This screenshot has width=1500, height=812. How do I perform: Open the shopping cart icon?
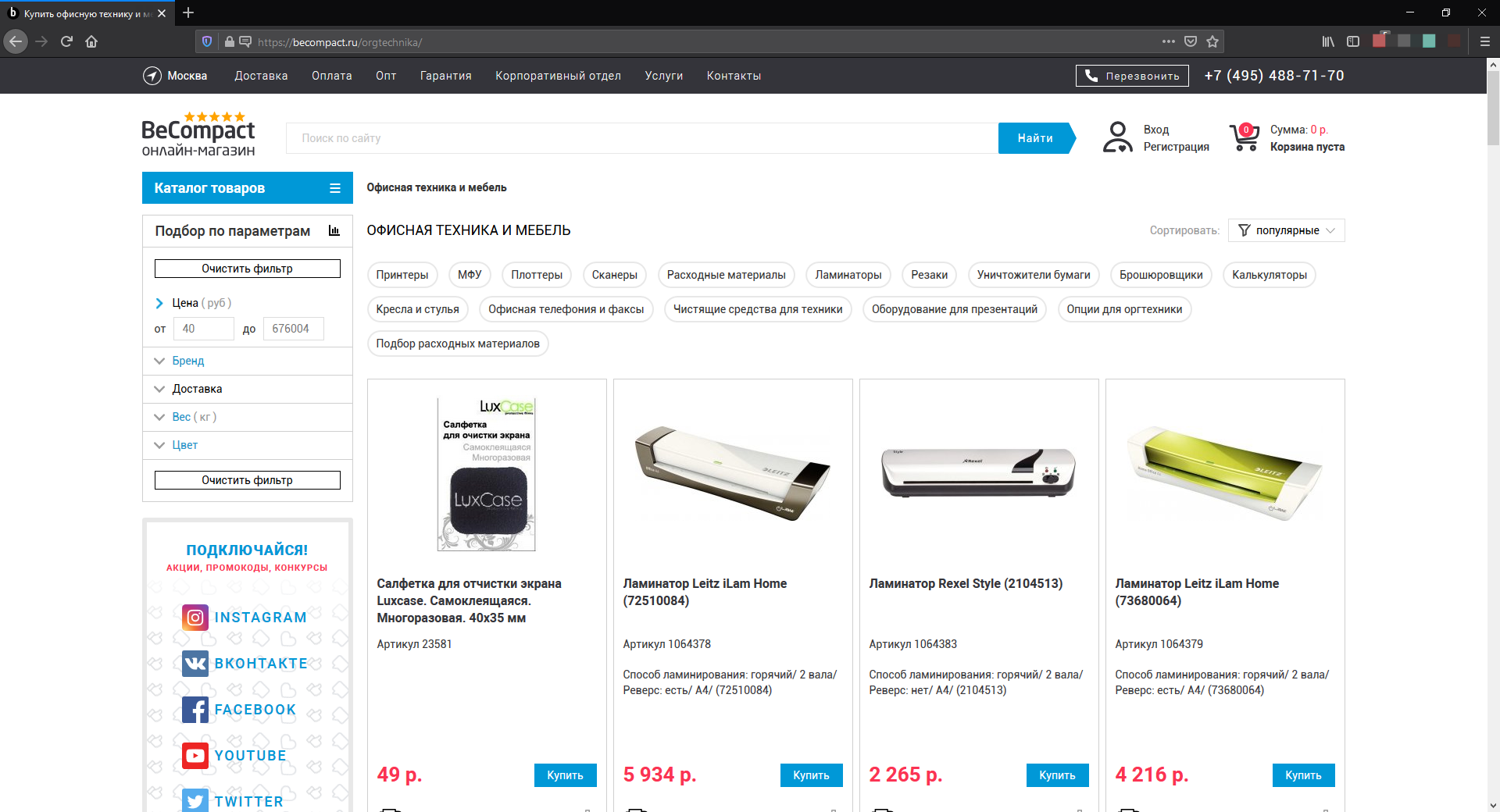pyautogui.click(x=1245, y=137)
